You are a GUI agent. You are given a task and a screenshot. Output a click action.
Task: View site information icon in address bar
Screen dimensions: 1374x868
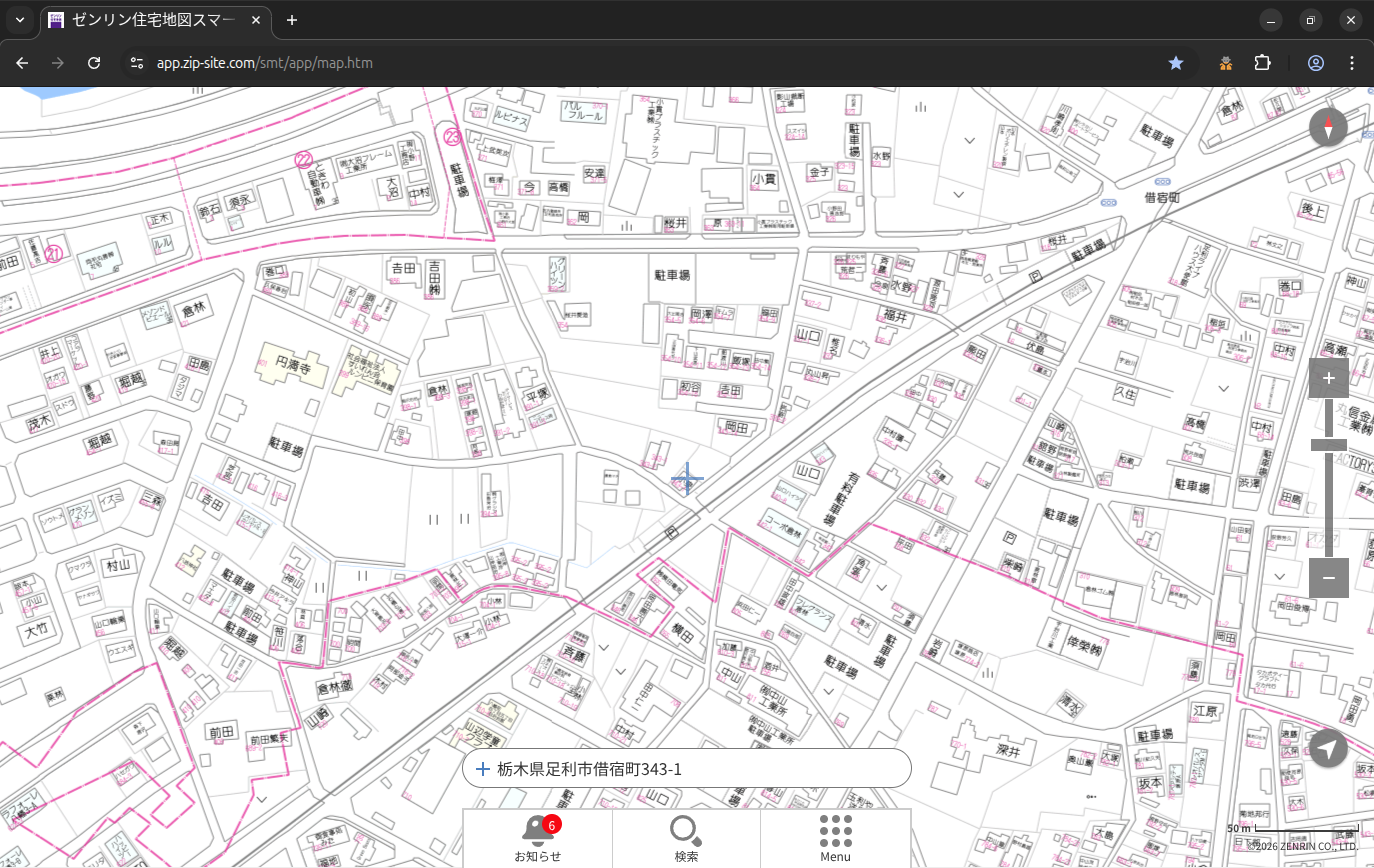pyautogui.click(x=137, y=63)
